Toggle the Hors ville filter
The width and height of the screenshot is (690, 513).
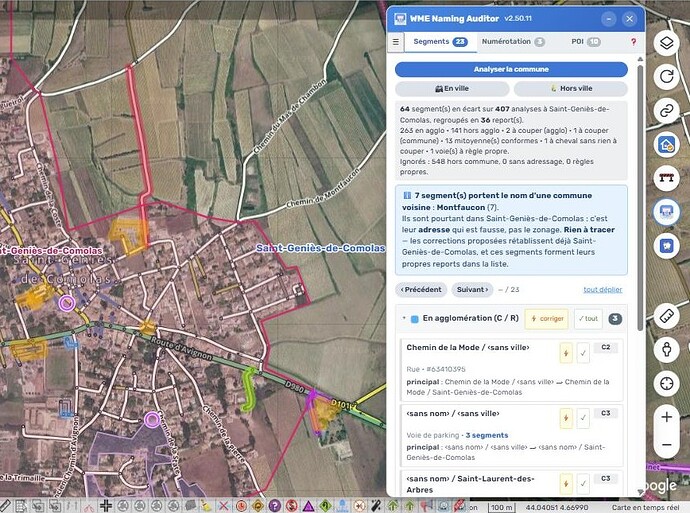point(571,88)
